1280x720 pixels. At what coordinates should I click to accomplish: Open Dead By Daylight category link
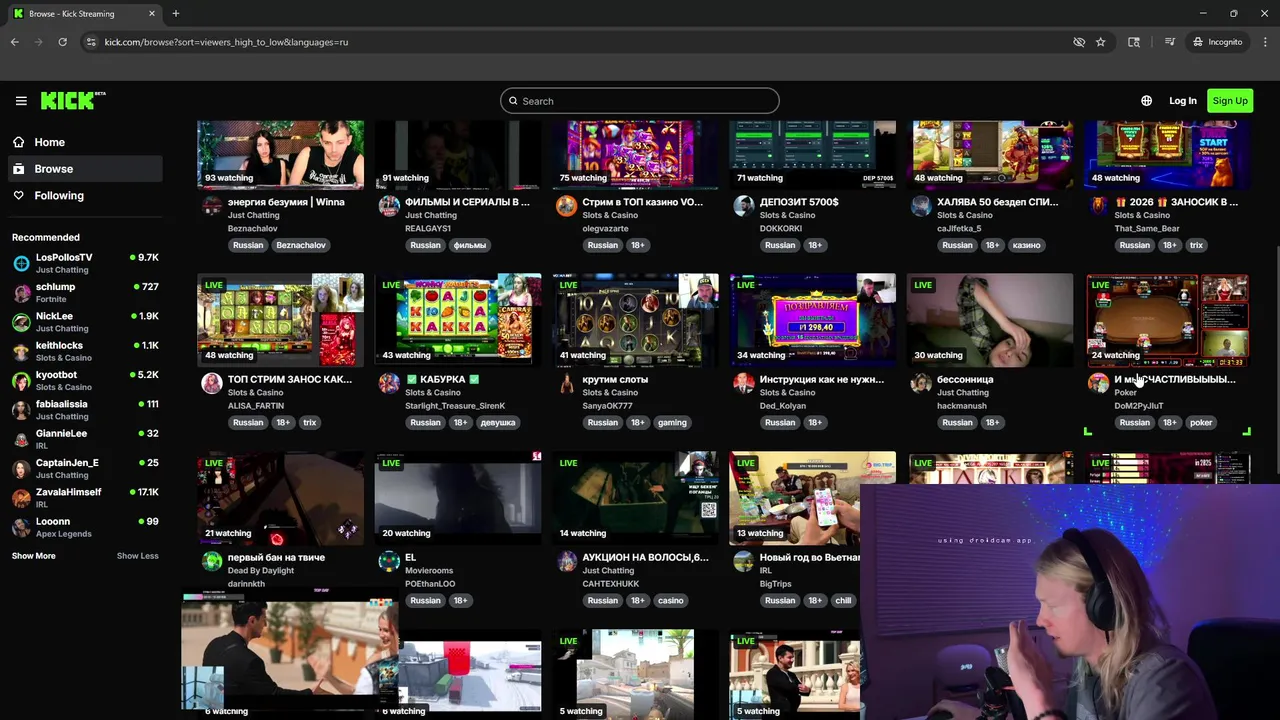[x=260, y=571]
